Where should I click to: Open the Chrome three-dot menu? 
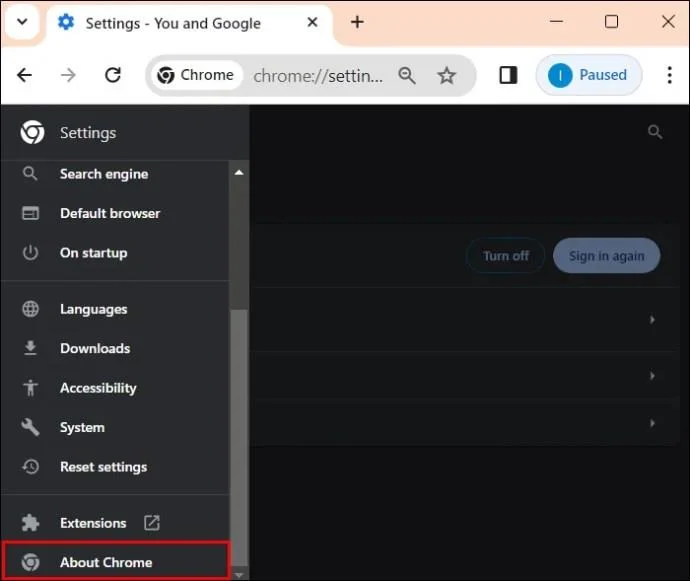[x=669, y=75]
